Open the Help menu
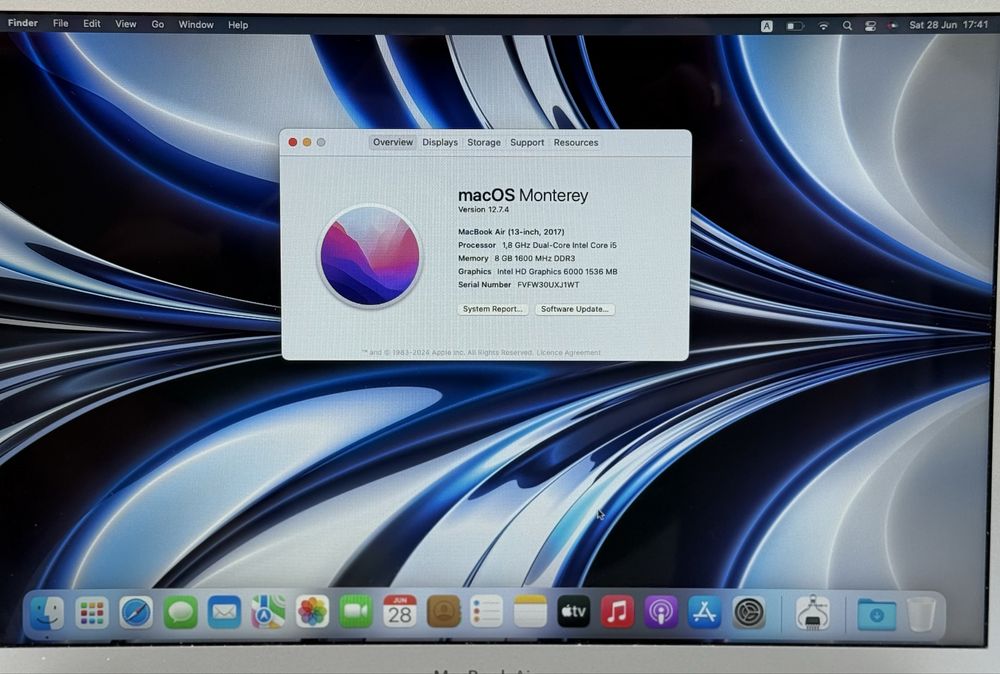 [x=238, y=25]
